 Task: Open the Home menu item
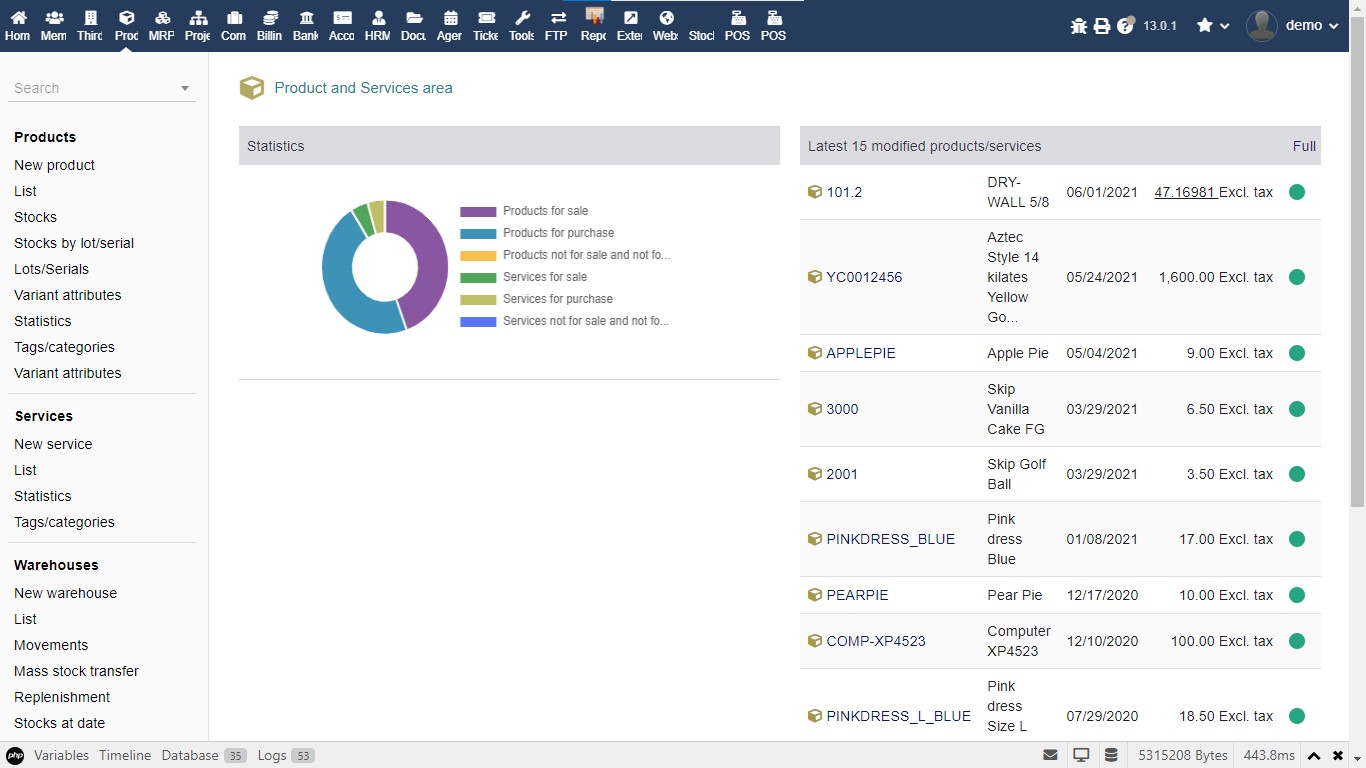click(x=17, y=25)
